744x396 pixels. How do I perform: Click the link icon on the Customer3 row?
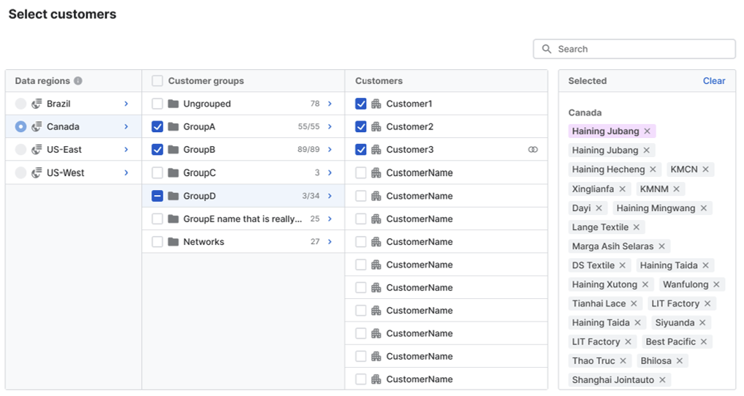533,149
